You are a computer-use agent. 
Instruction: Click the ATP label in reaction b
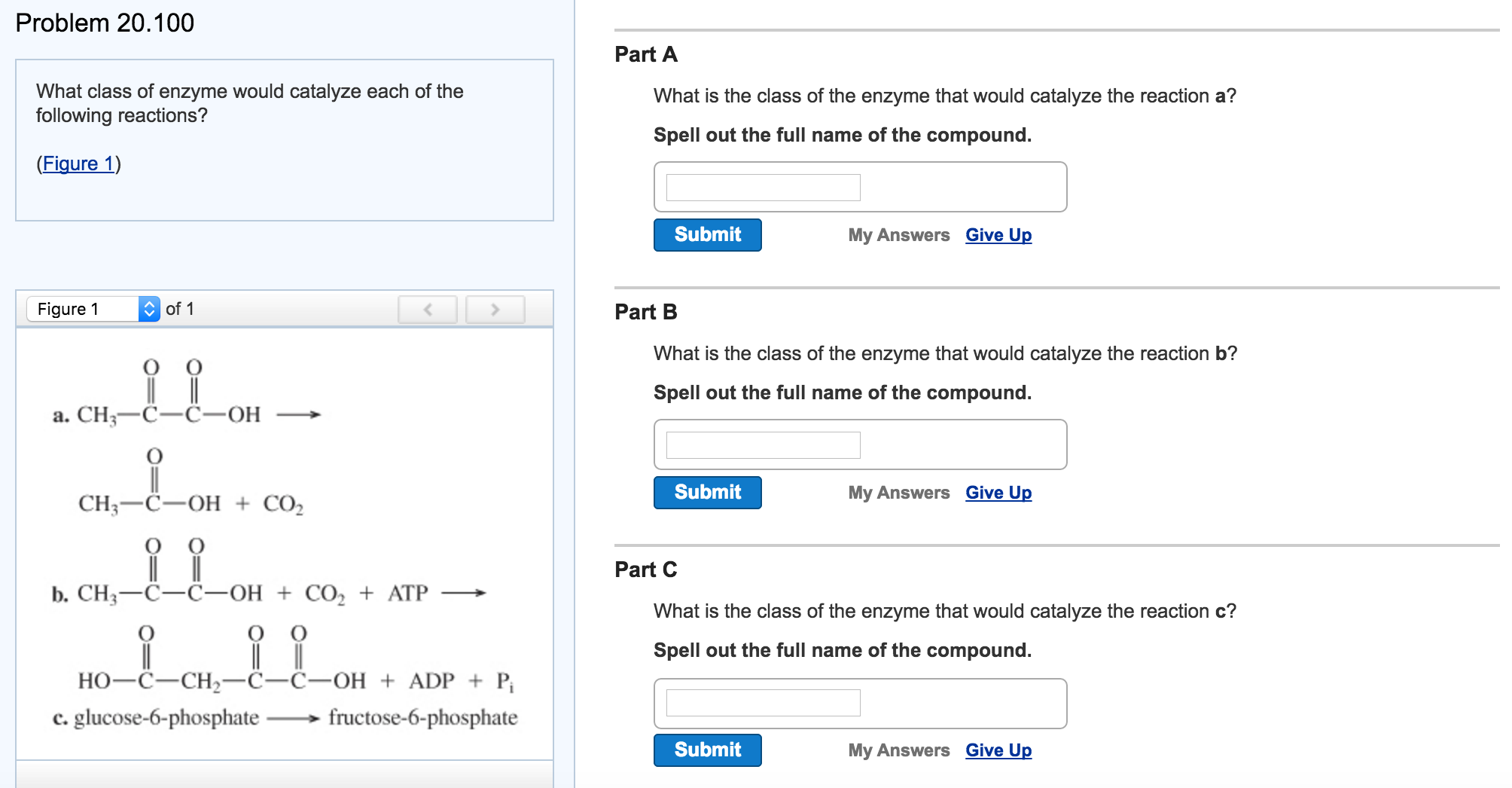tap(407, 594)
